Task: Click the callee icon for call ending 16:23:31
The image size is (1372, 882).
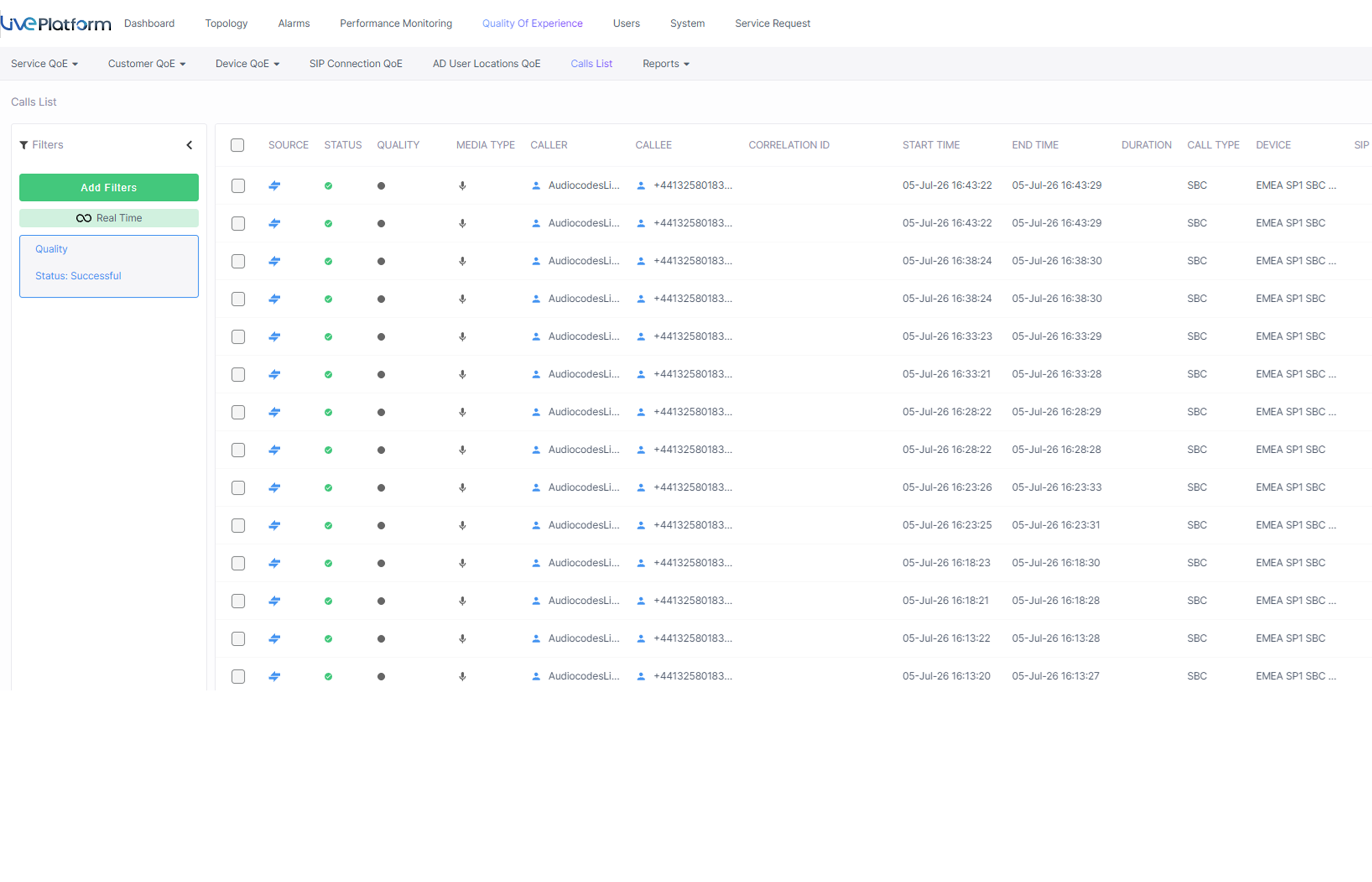Action: 641,526
